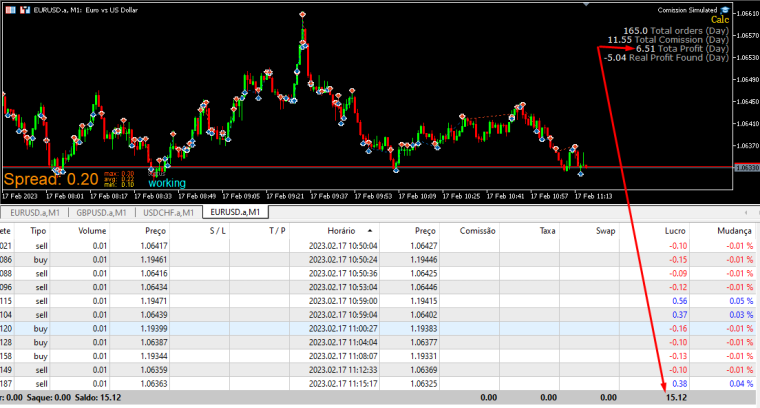Select the trade row timed 2023.02.17 11:04:04
This screenshot has height=408, width=760.
(378, 342)
